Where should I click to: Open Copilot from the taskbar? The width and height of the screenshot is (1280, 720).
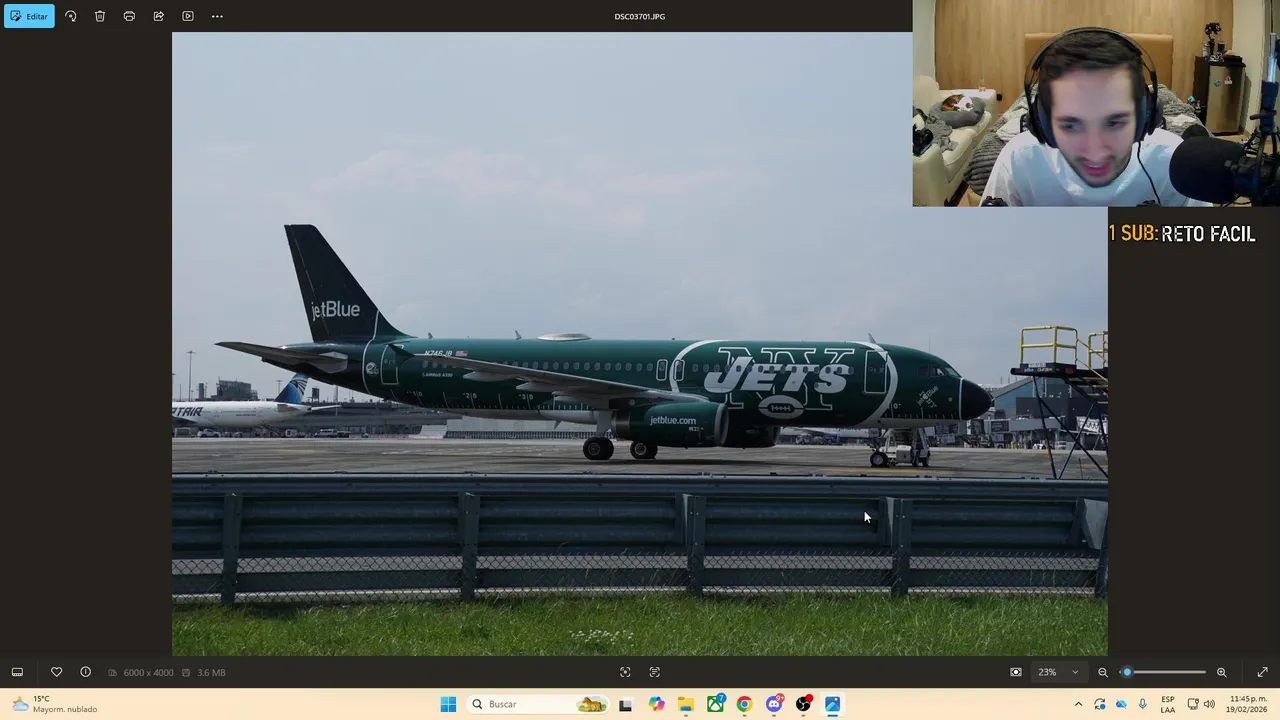click(656, 704)
